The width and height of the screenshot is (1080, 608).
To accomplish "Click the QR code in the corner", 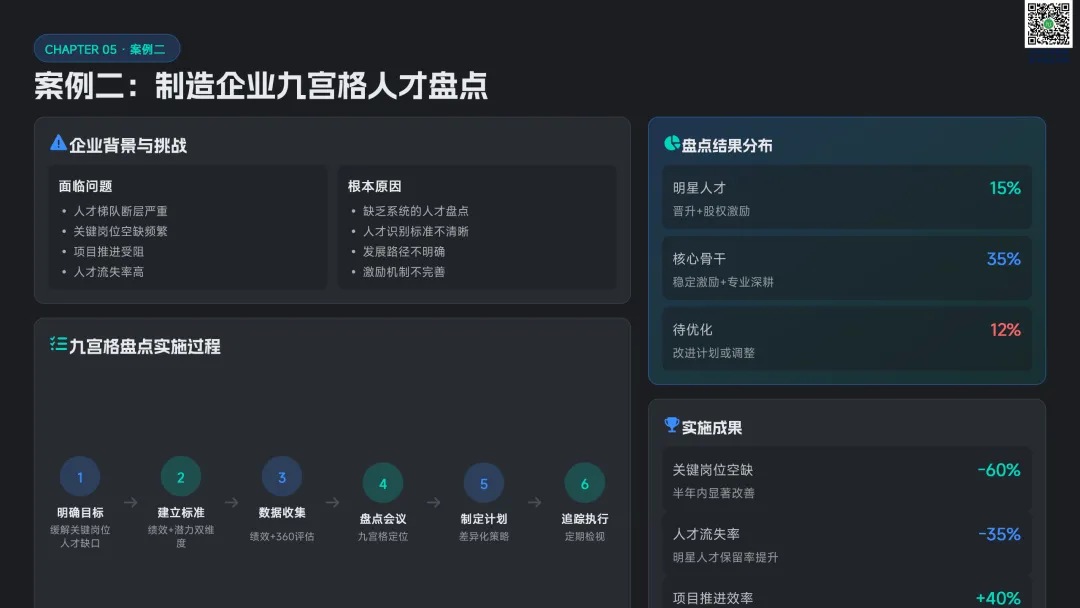I will point(1048,24).
